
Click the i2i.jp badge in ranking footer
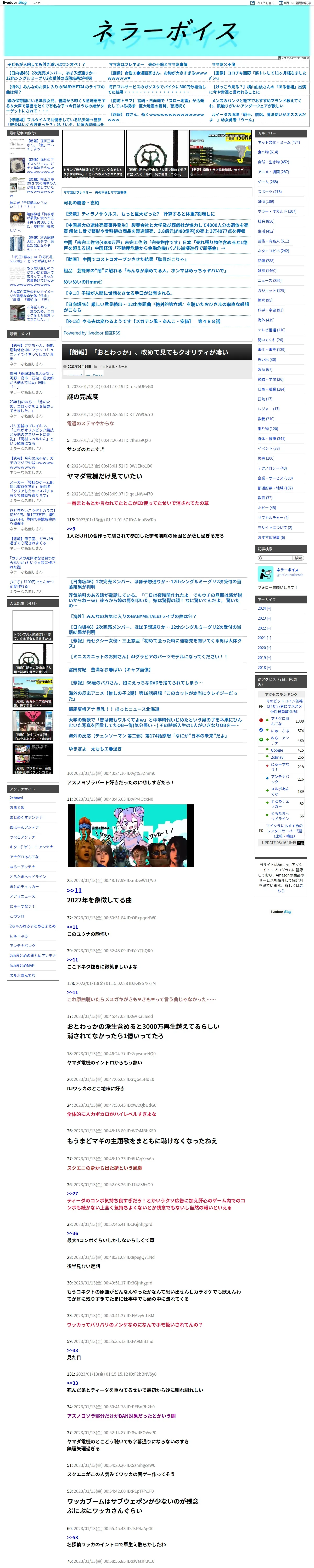tap(301, 843)
